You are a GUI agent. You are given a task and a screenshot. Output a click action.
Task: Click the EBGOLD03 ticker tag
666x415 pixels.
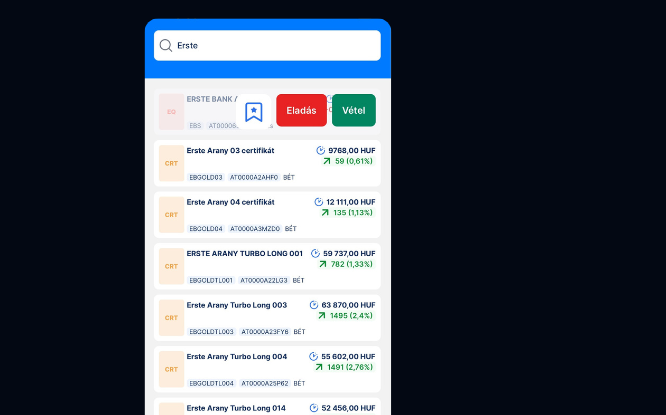(206, 177)
